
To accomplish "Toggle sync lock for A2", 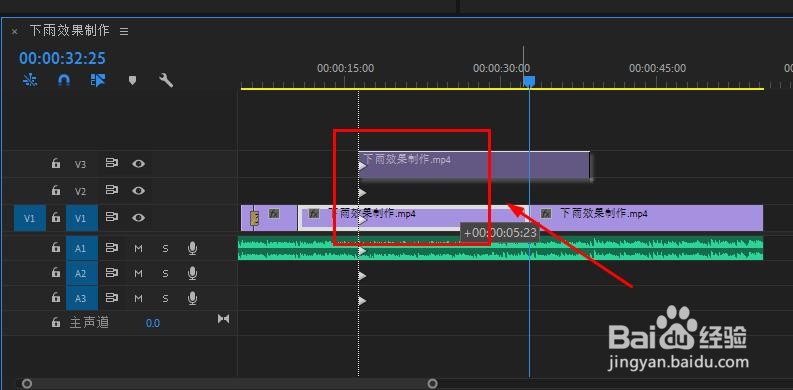I will pos(111,273).
